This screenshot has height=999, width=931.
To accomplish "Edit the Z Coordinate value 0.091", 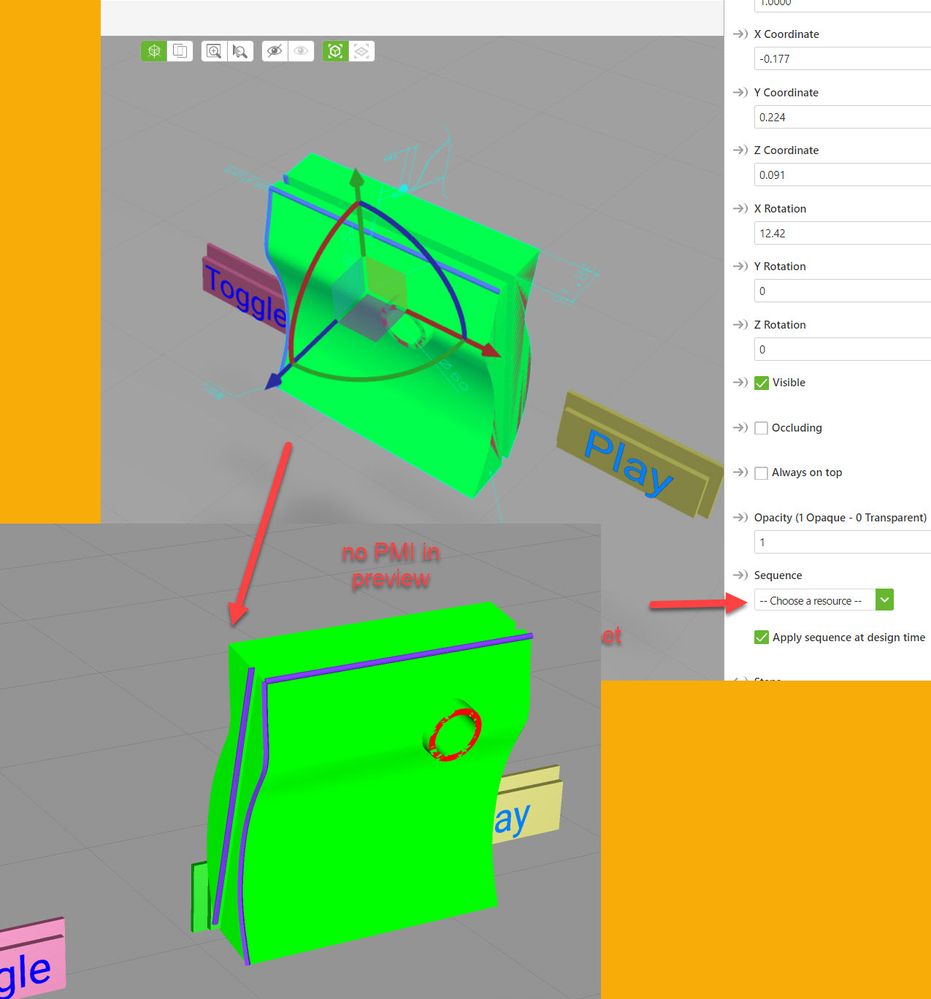I will point(842,175).
